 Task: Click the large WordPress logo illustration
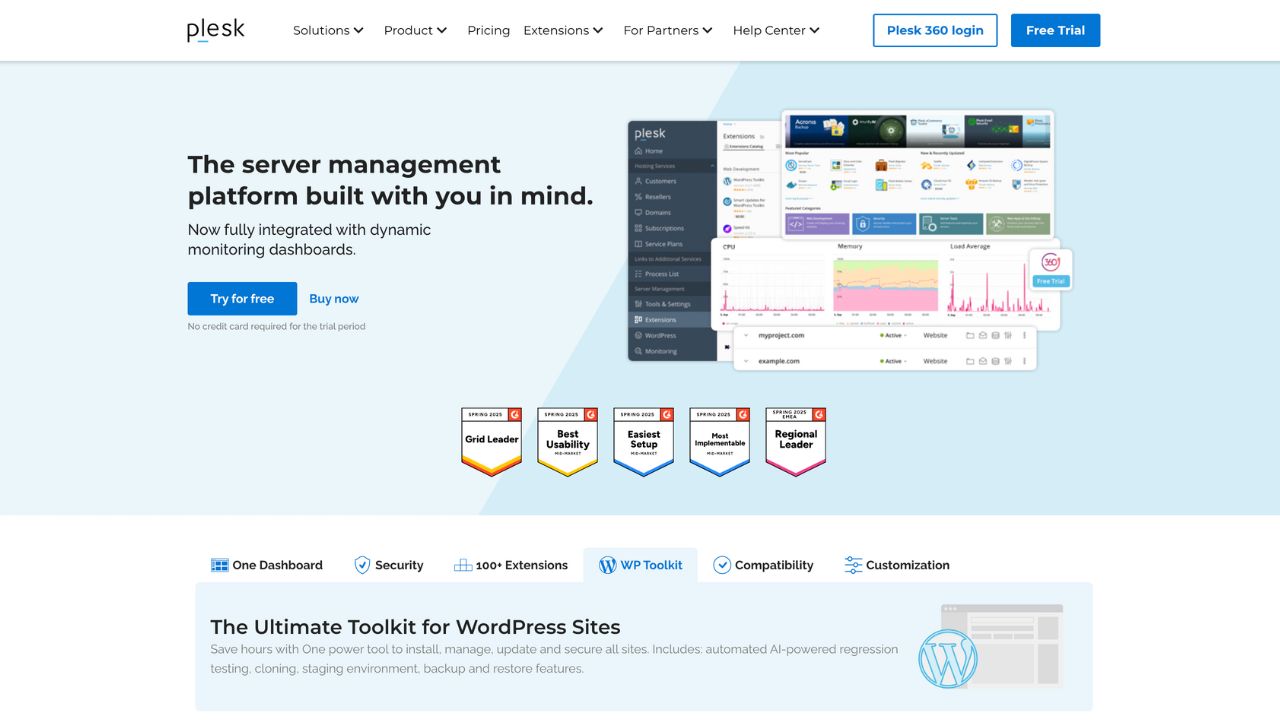[948, 659]
